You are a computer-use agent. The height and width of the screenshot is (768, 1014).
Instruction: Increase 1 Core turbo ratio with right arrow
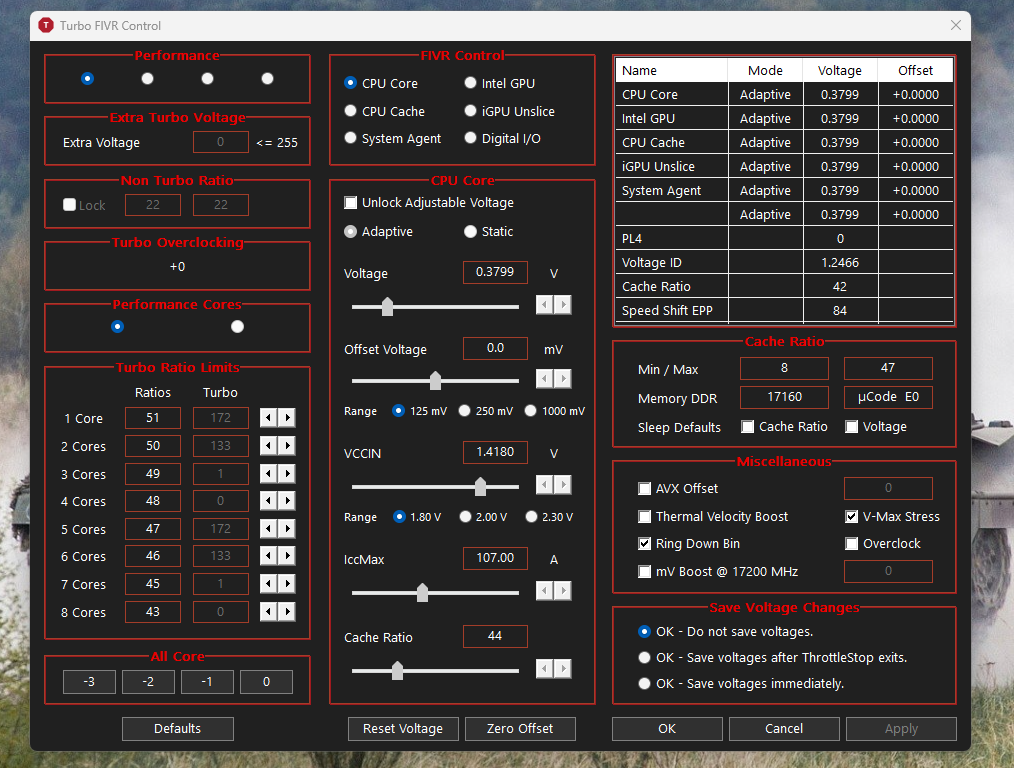[x=287, y=418]
